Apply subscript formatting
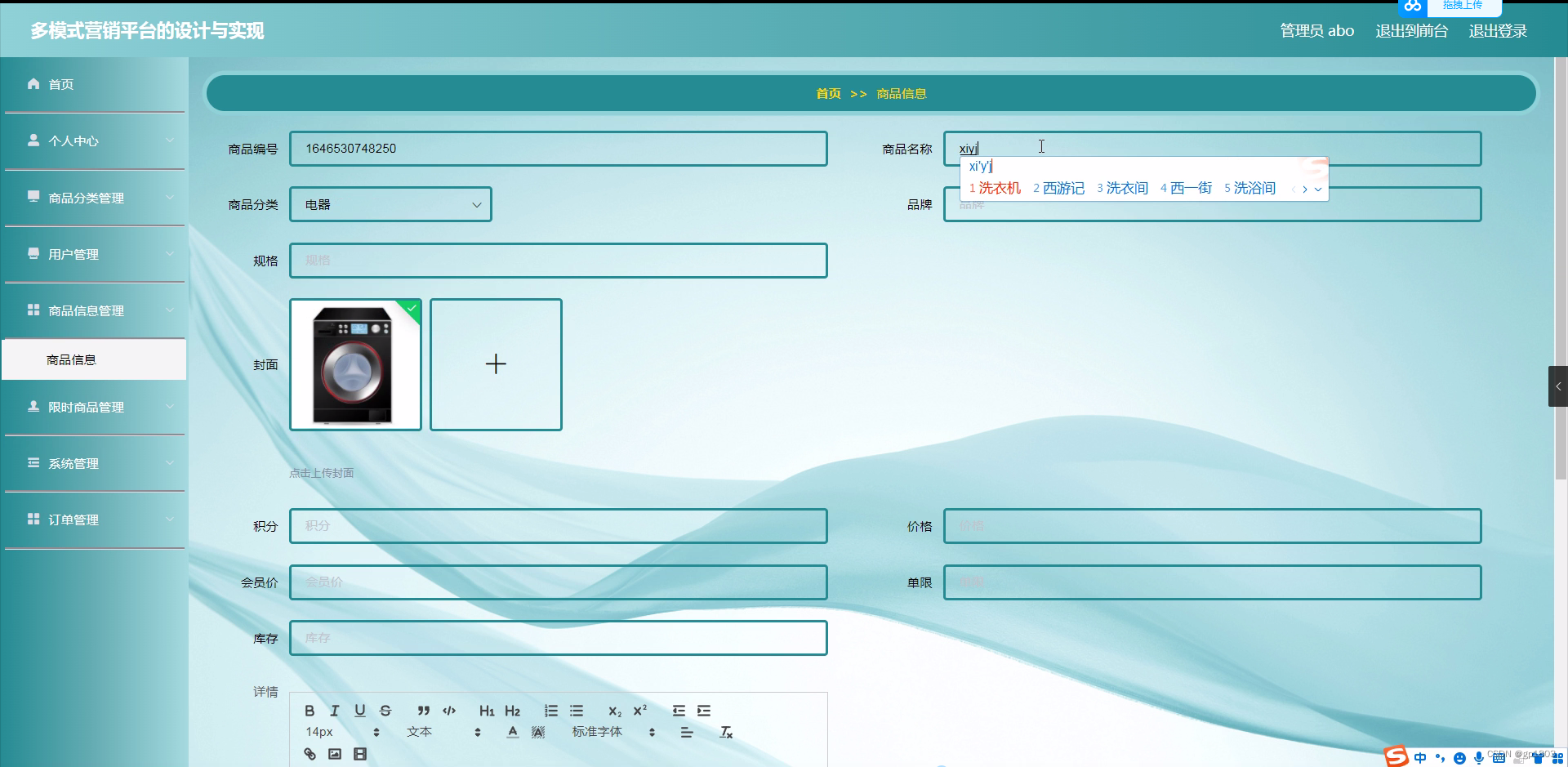Screen dimensions: 1568x767 click(615, 711)
